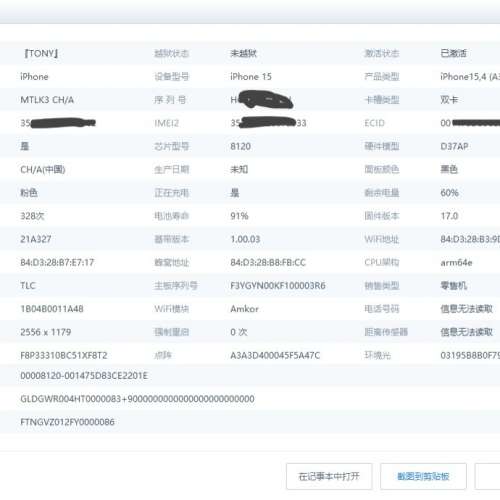Select the 328次 charge count value
500x500 pixels.
(x=32, y=216)
